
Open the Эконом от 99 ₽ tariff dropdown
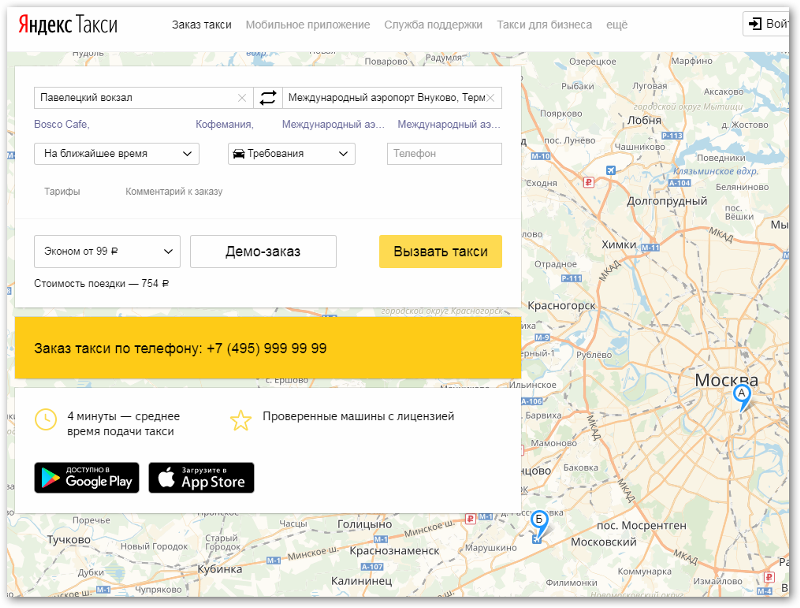coord(107,251)
